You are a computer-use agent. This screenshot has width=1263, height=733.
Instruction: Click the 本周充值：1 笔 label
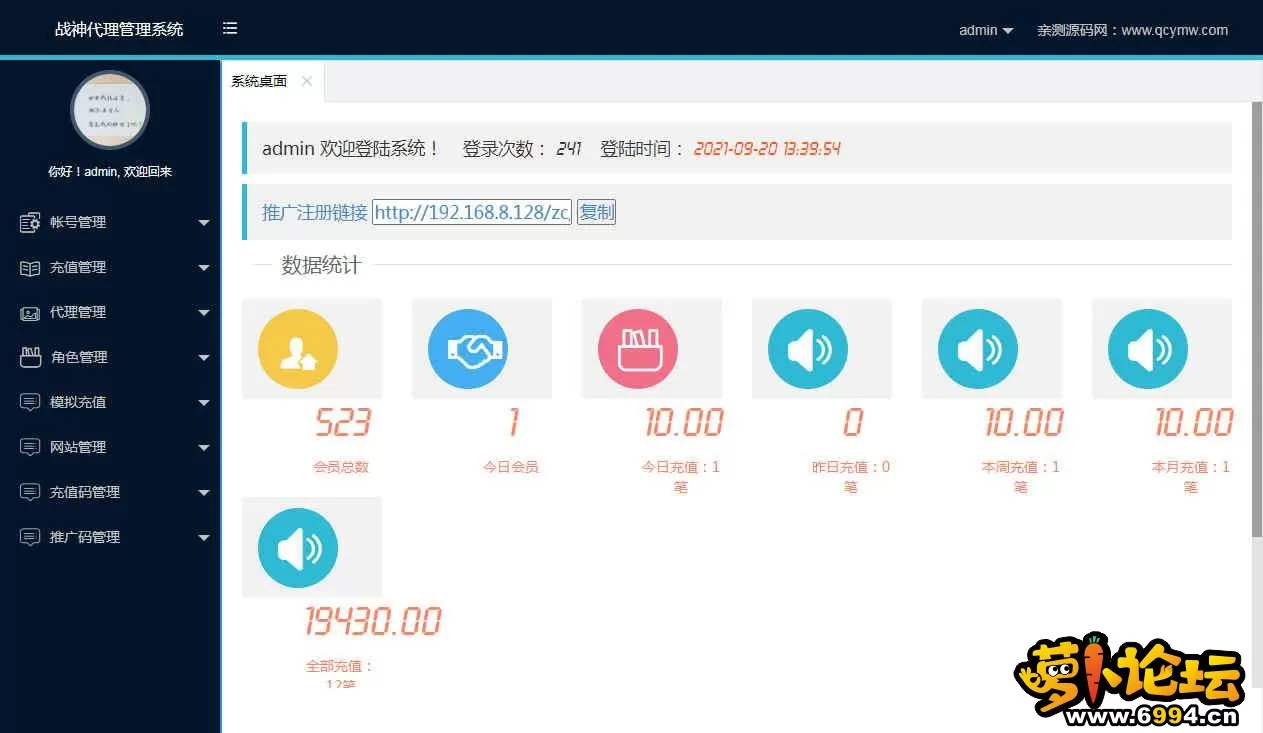click(1021, 477)
